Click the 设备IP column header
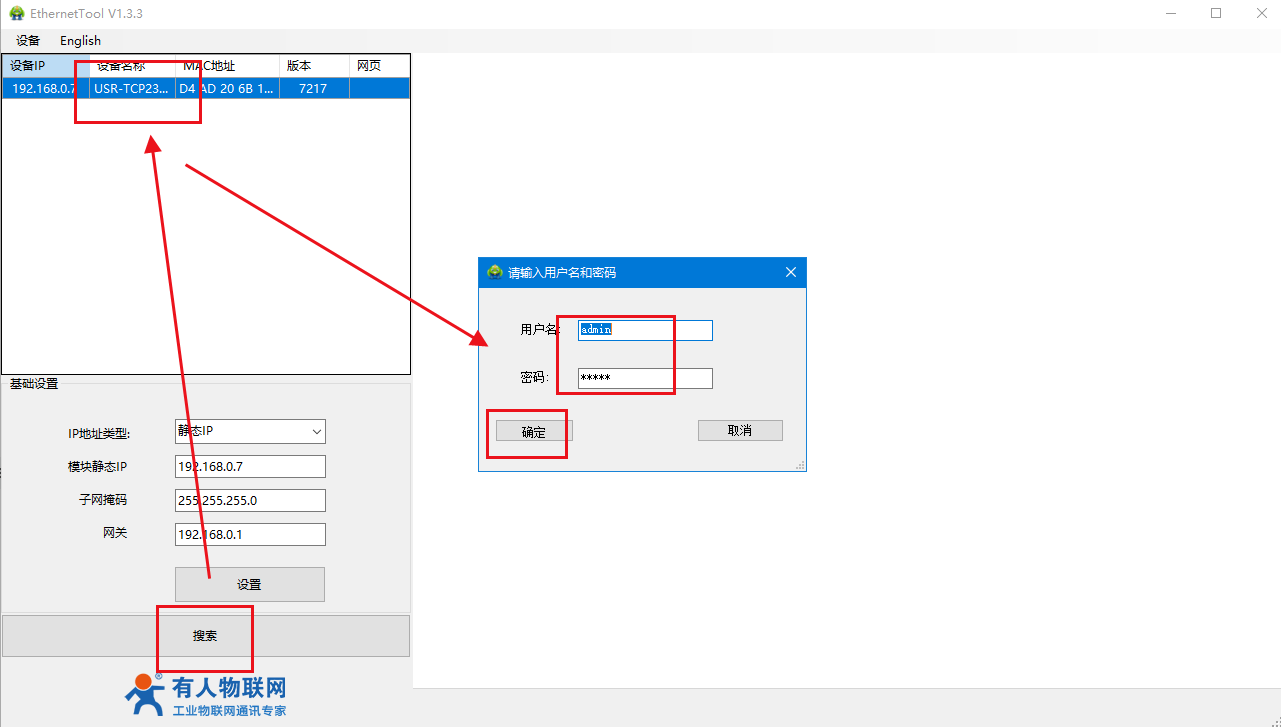Image resolution: width=1281 pixels, height=727 pixels. [44, 66]
